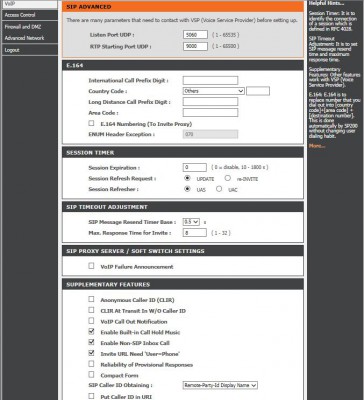Select UAC as session refresher
Viewport: 364px width, 400px height.
(219, 189)
